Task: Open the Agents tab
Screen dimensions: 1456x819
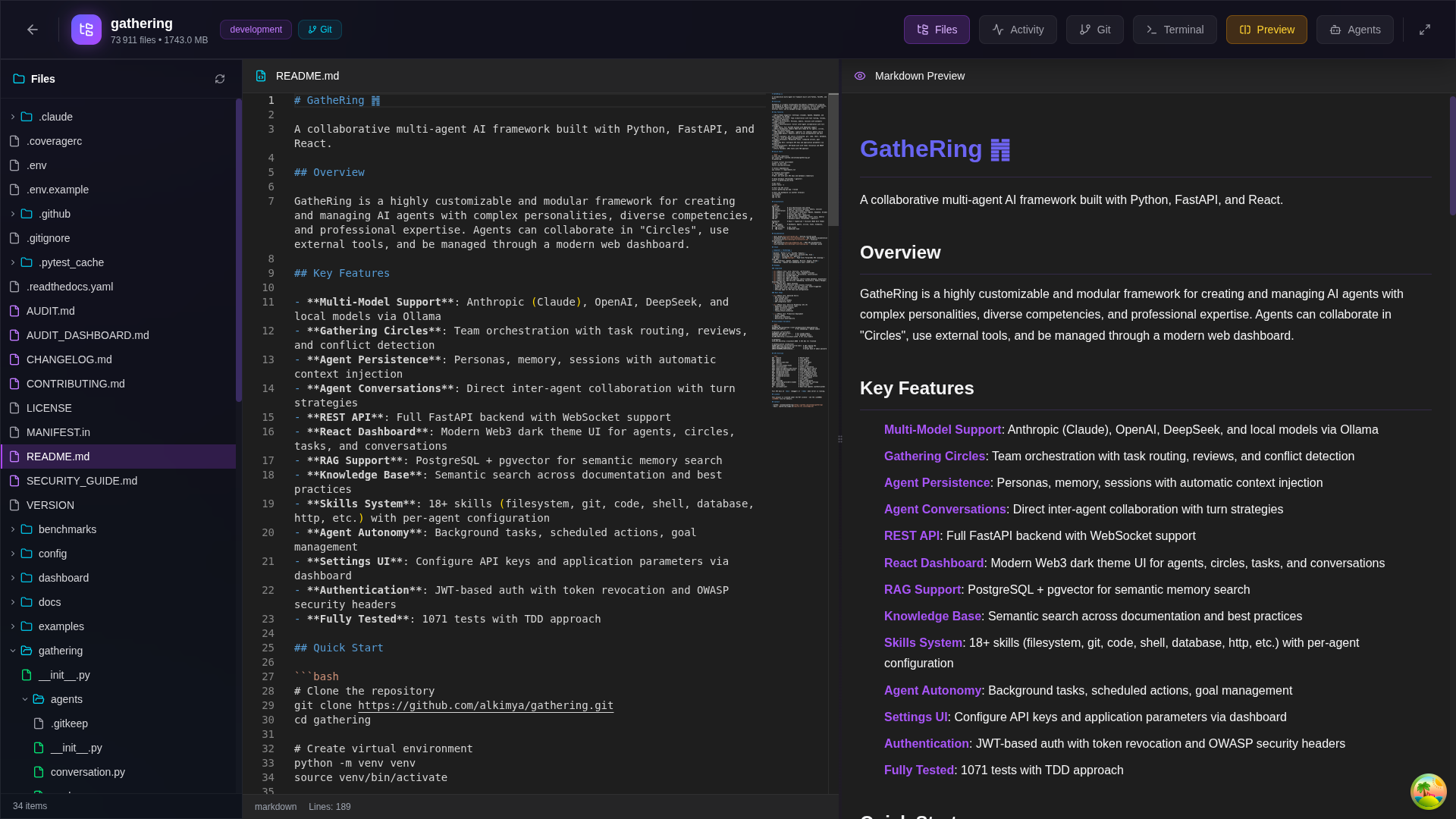Action: pos(1355,30)
